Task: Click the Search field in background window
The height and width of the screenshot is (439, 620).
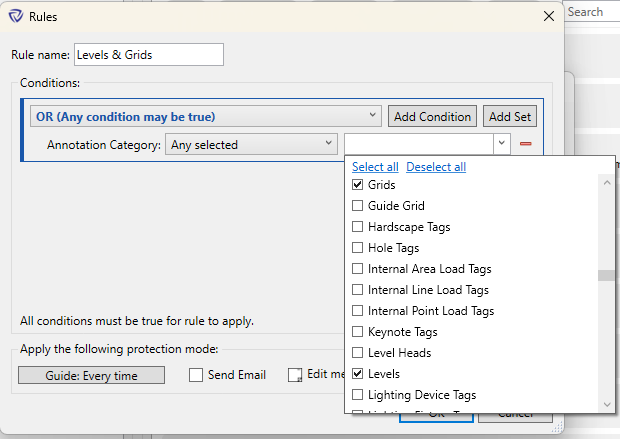Action: click(x=592, y=12)
